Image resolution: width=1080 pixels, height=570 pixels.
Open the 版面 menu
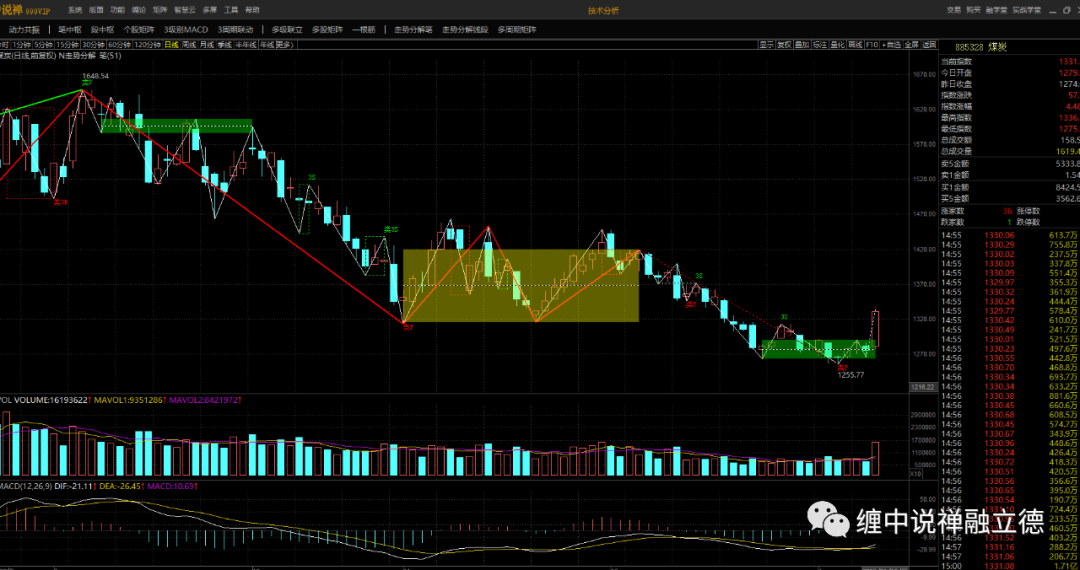tap(96, 10)
